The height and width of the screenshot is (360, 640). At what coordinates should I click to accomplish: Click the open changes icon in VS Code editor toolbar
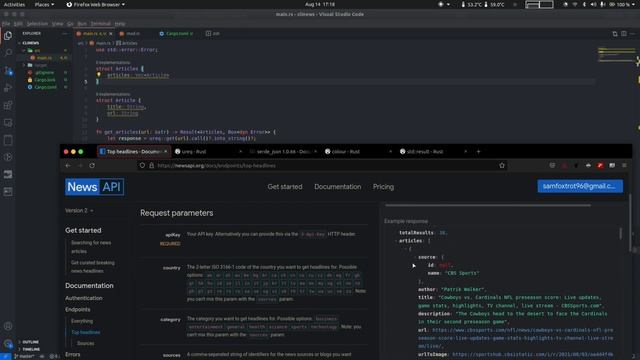pos(615,33)
